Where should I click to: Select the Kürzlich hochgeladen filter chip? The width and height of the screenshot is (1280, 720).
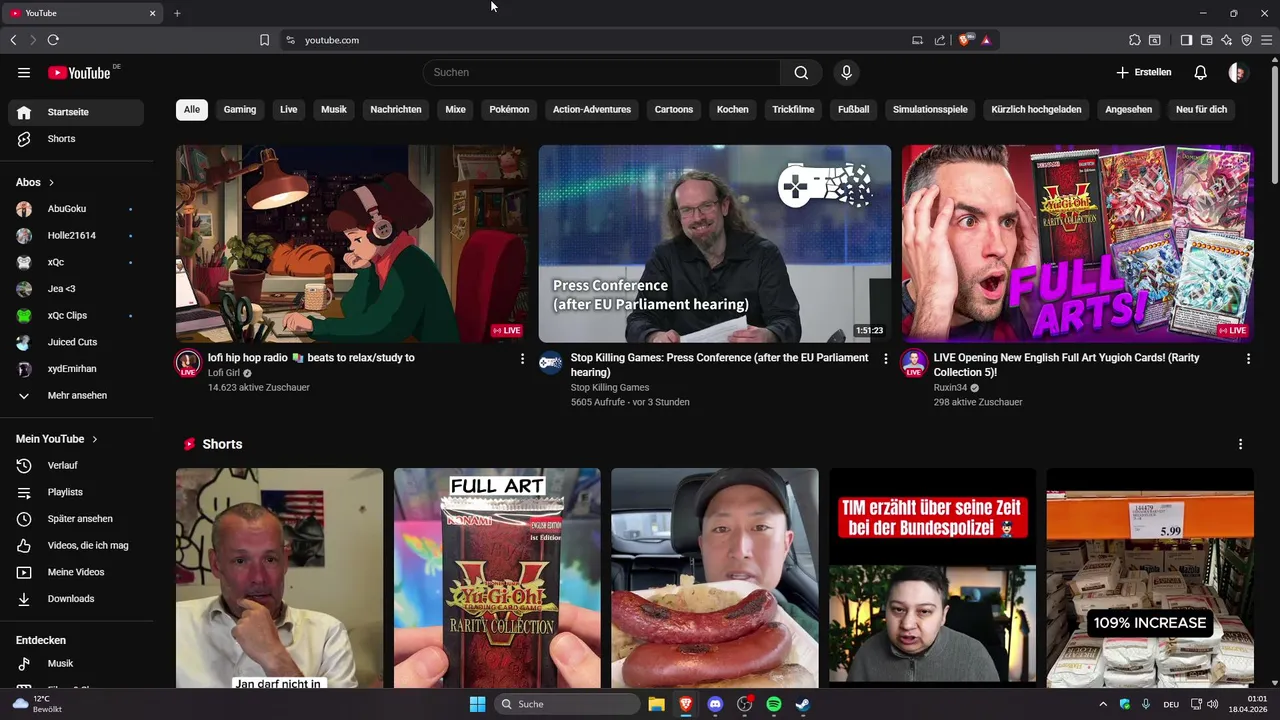click(x=1036, y=109)
